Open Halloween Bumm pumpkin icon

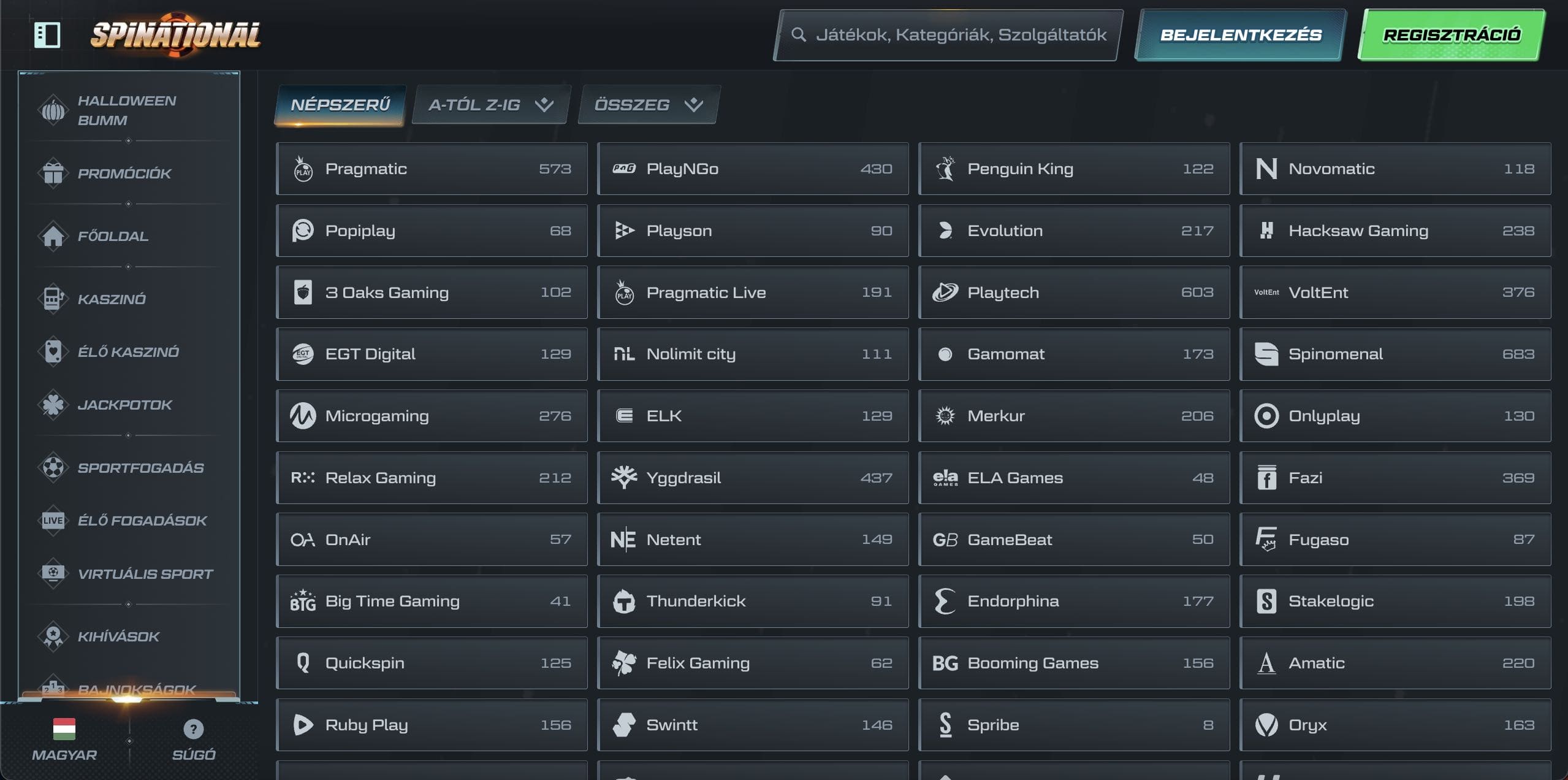click(53, 110)
